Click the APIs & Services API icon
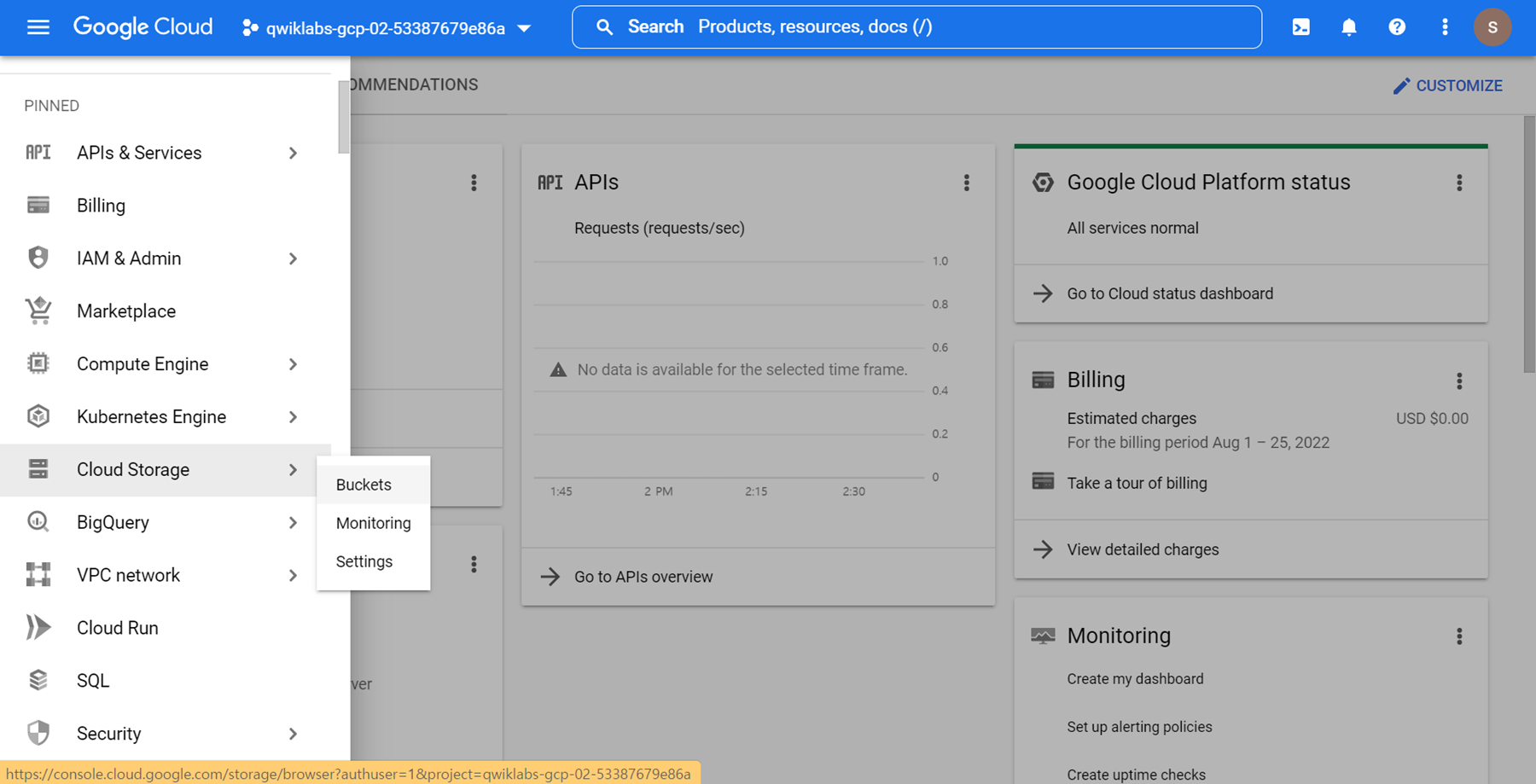Screen dimensions: 1536x784 (x=38, y=153)
